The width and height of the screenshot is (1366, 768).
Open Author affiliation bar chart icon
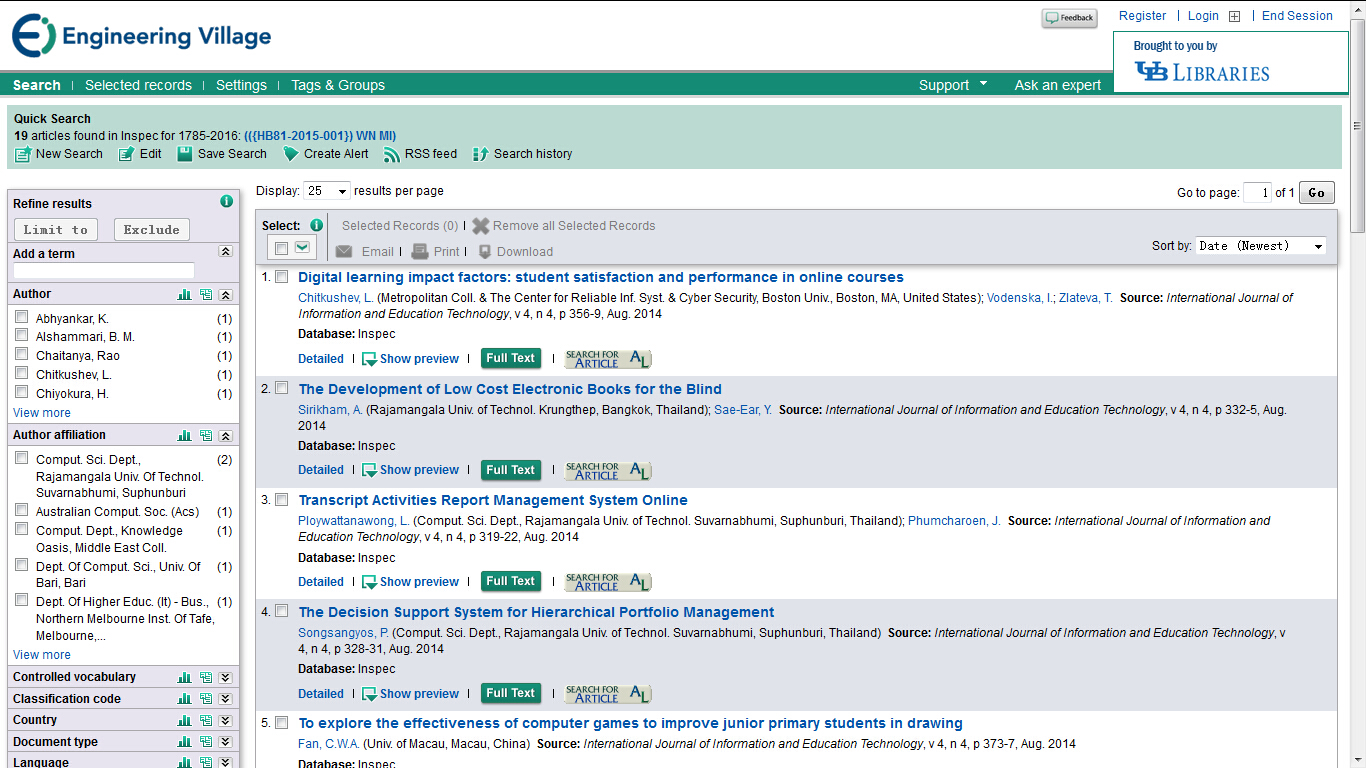coord(184,436)
